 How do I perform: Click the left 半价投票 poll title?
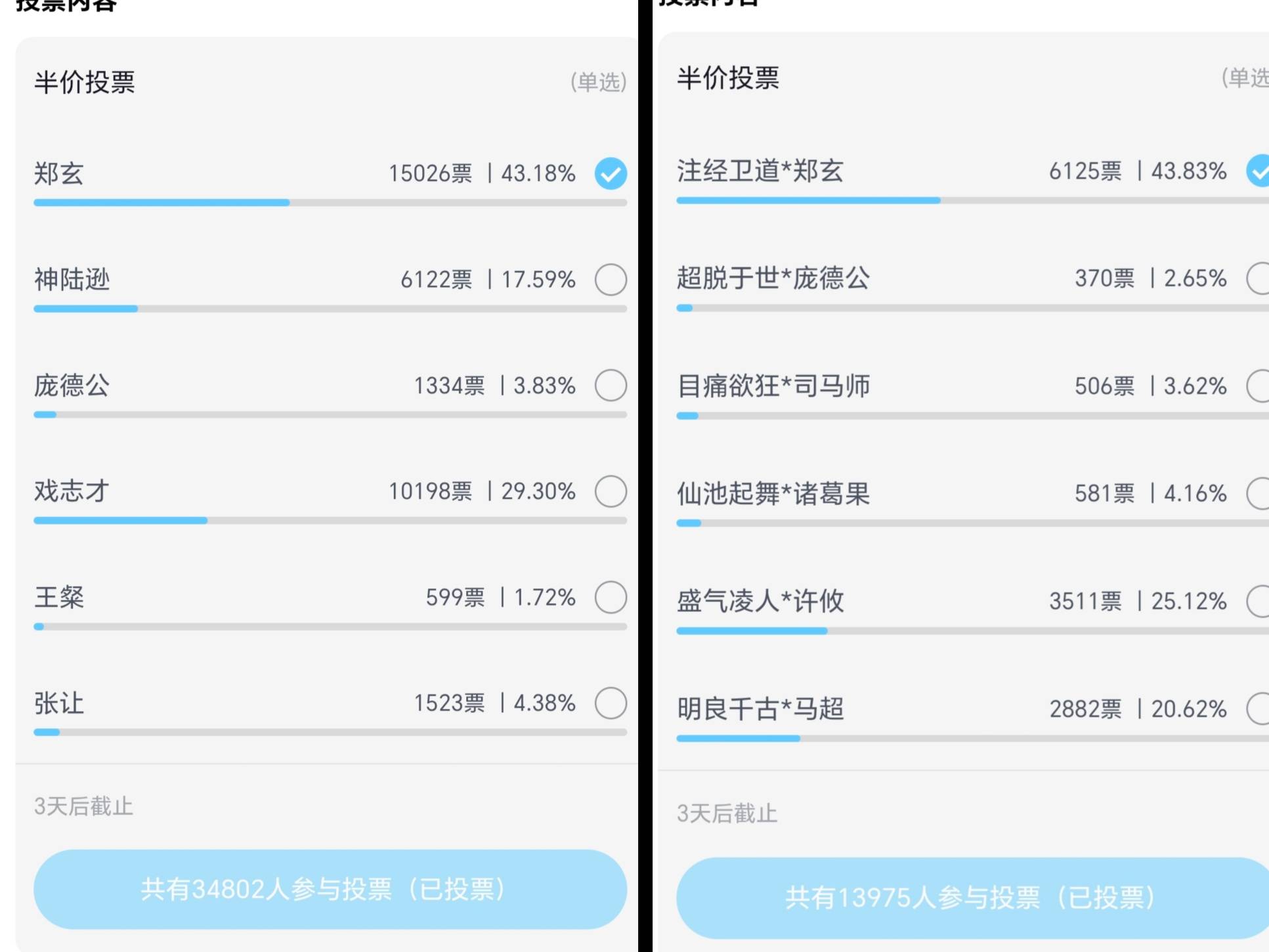85,82
